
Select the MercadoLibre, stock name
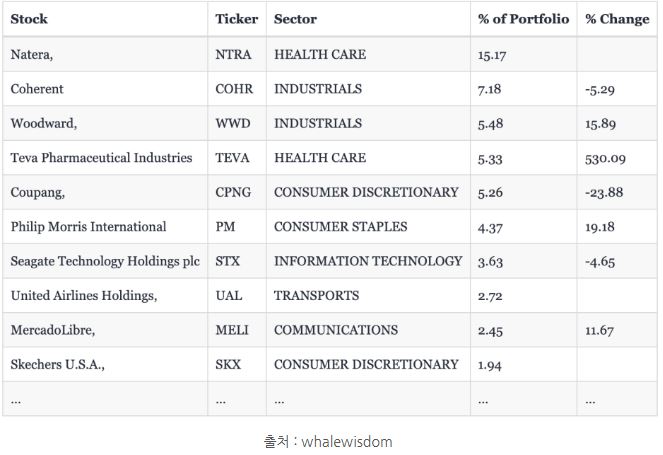tap(53, 330)
